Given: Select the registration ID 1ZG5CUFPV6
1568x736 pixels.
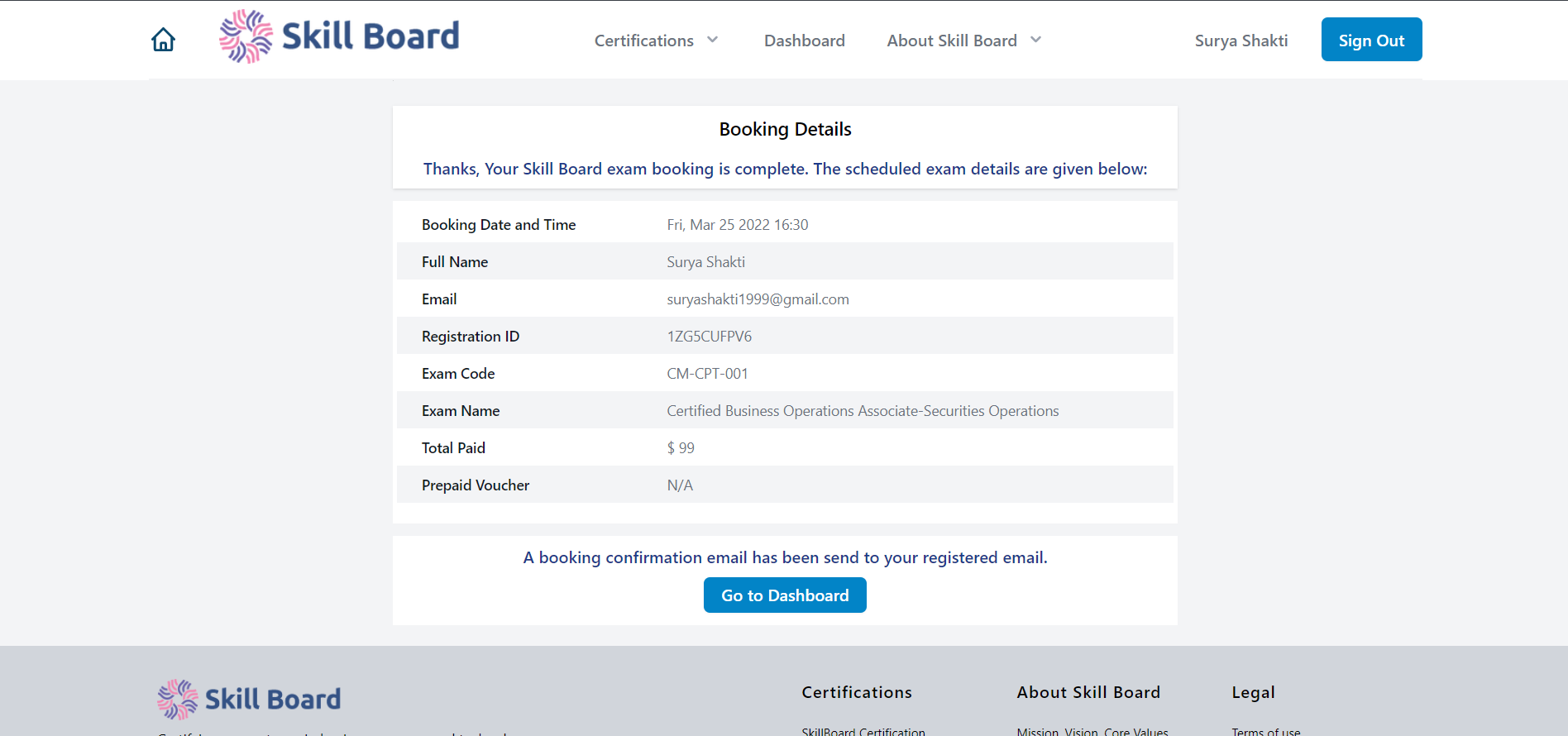Looking at the screenshot, I should 710,337.
